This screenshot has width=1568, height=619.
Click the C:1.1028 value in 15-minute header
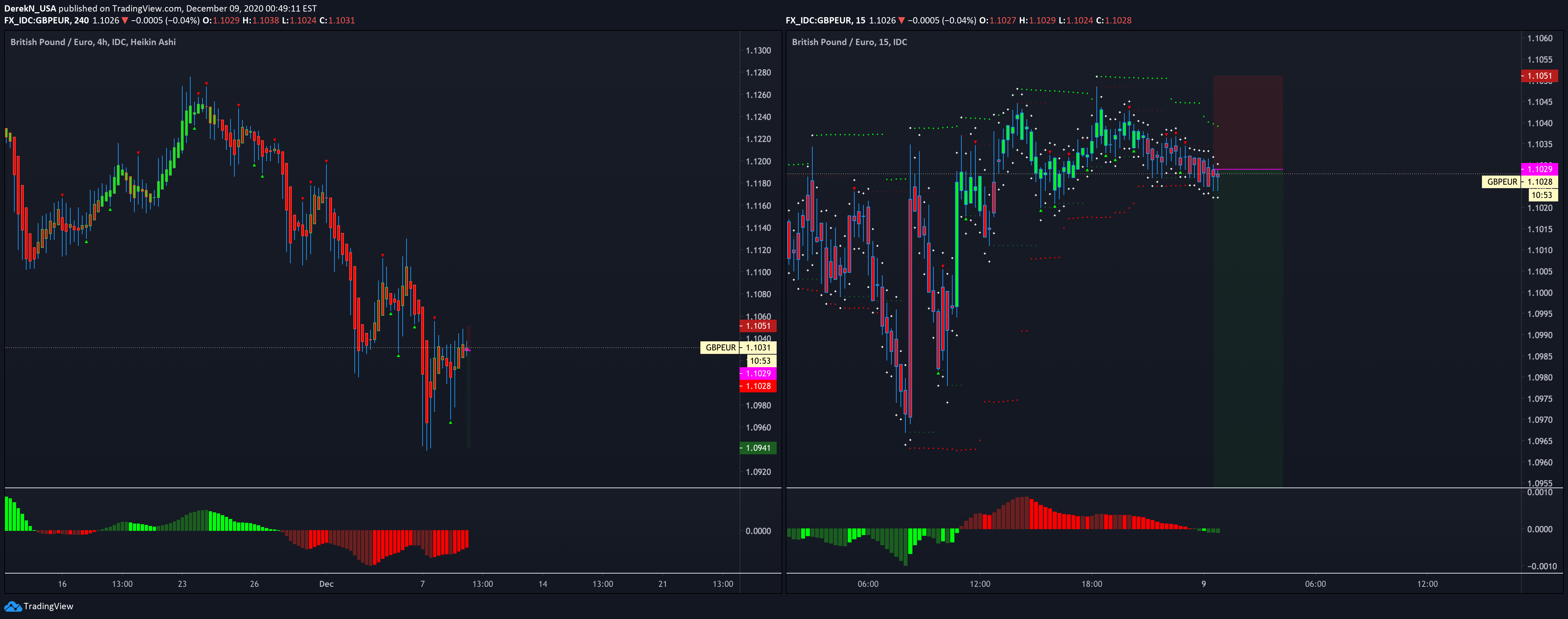click(1114, 20)
